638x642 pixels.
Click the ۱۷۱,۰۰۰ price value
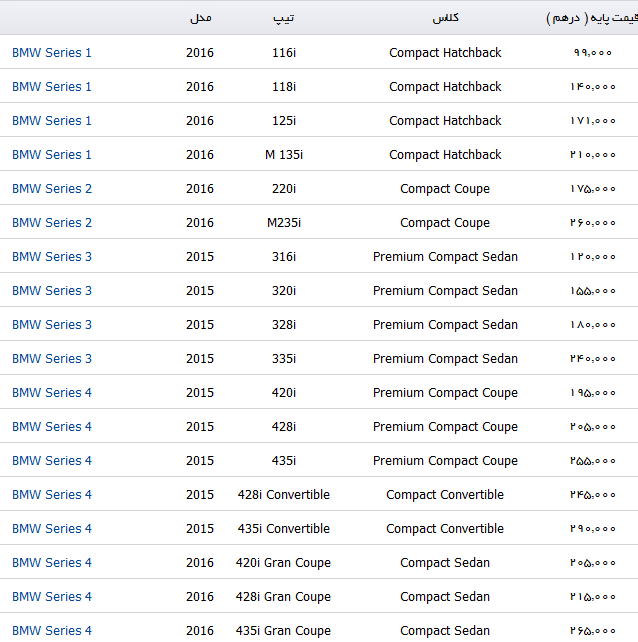pyautogui.click(x=593, y=121)
